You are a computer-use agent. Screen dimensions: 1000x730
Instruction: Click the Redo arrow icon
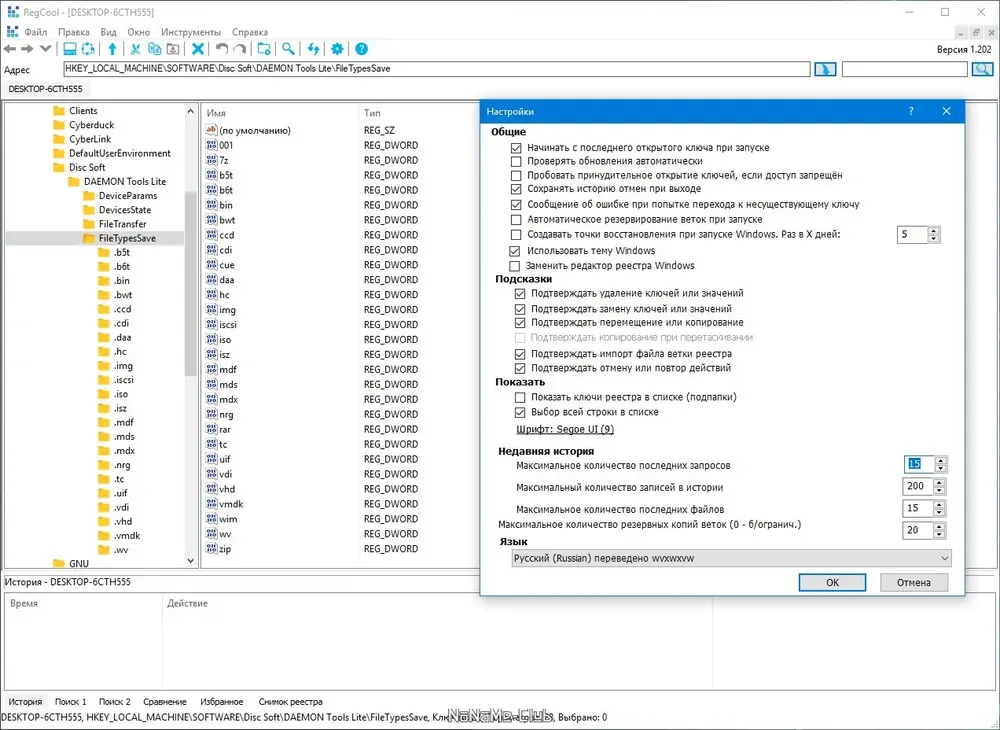tap(240, 49)
